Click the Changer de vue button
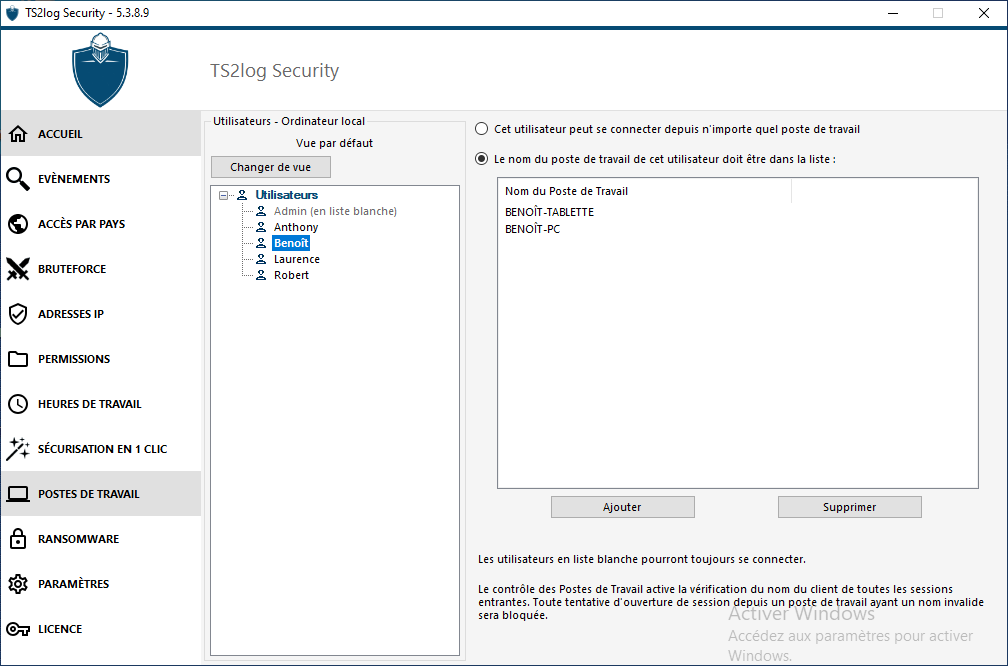Screen dimensions: 1008x666 pyautogui.click(x=271, y=167)
